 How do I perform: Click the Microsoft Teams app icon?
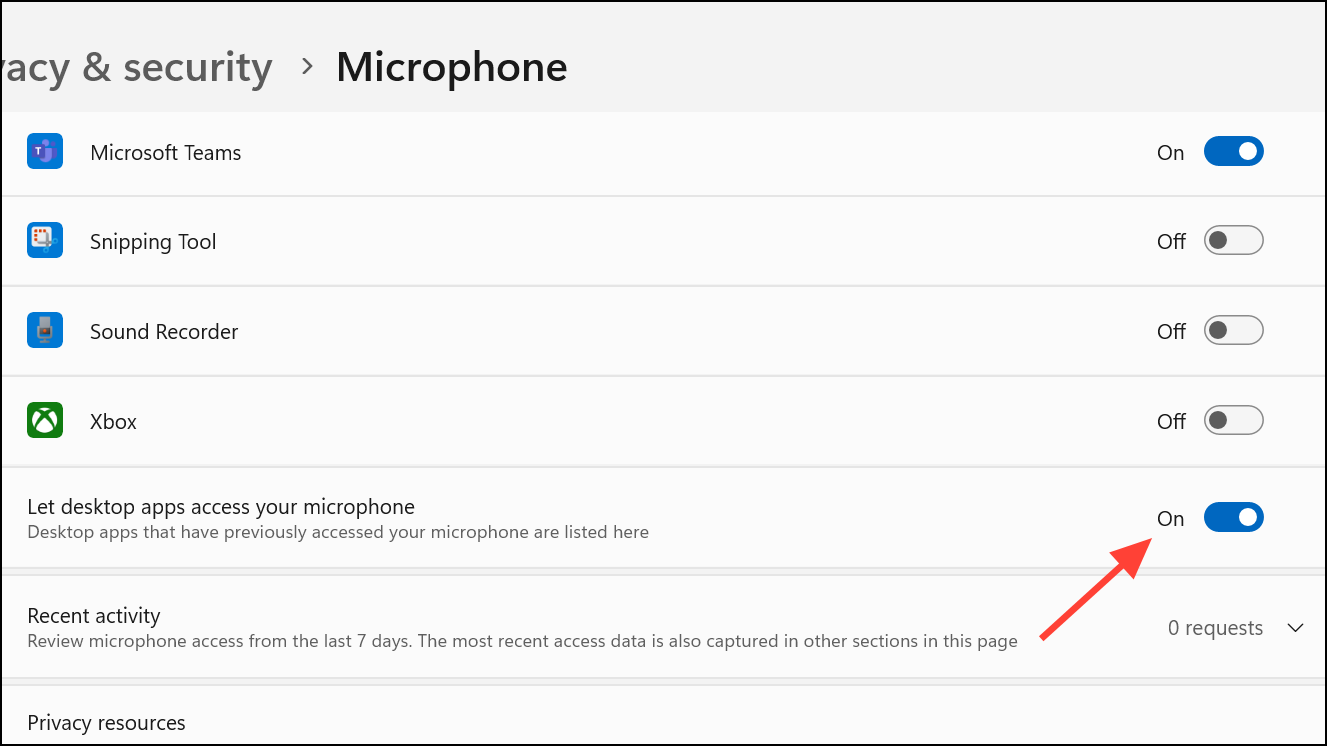pyautogui.click(x=45, y=152)
